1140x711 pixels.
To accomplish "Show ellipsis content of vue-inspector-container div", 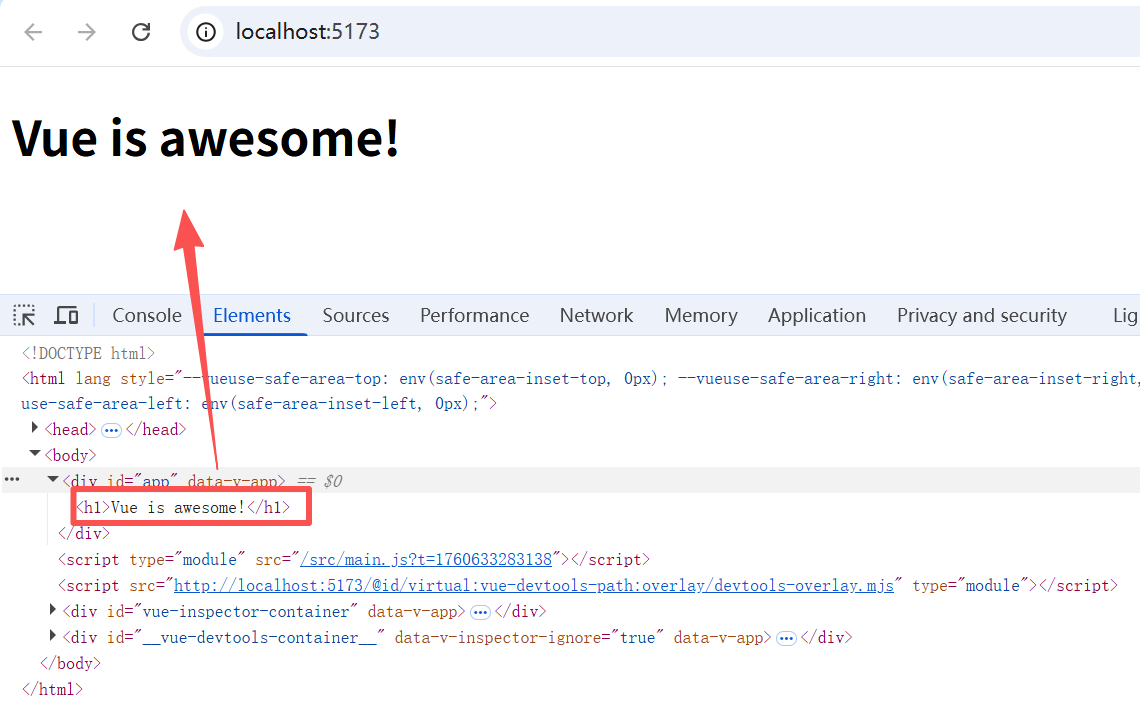I will click(481, 612).
